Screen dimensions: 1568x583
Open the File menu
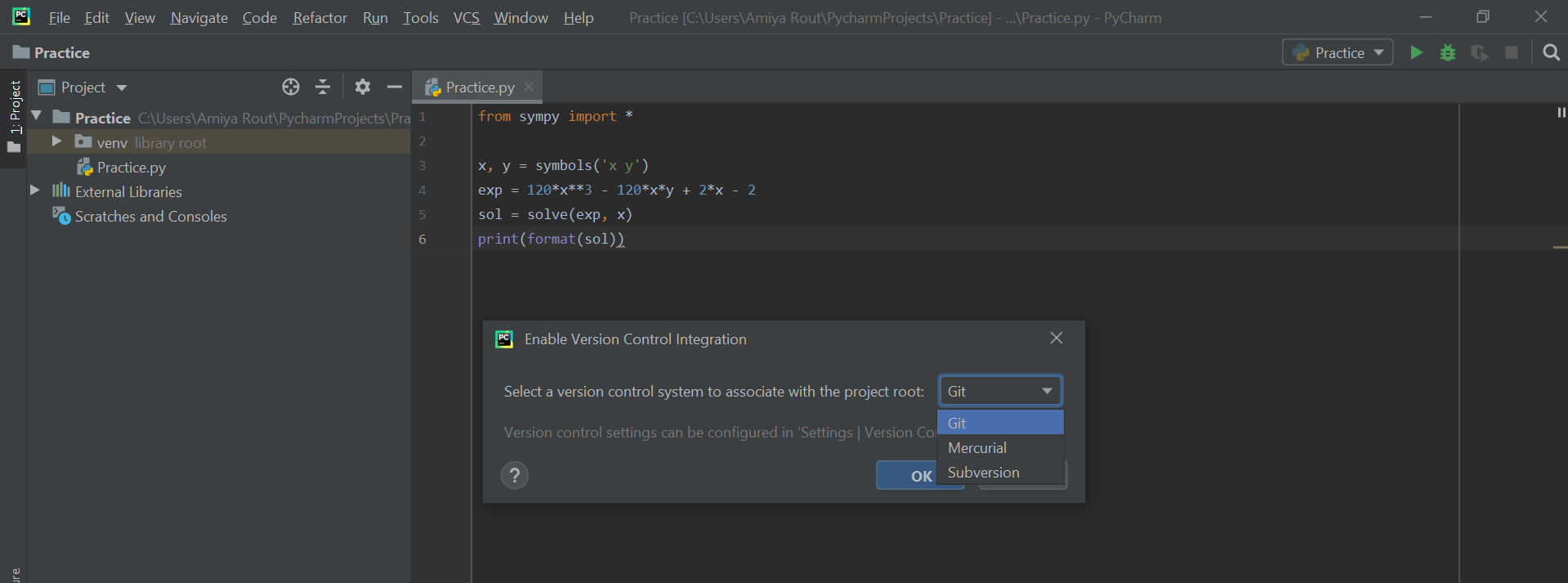[x=59, y=17]
